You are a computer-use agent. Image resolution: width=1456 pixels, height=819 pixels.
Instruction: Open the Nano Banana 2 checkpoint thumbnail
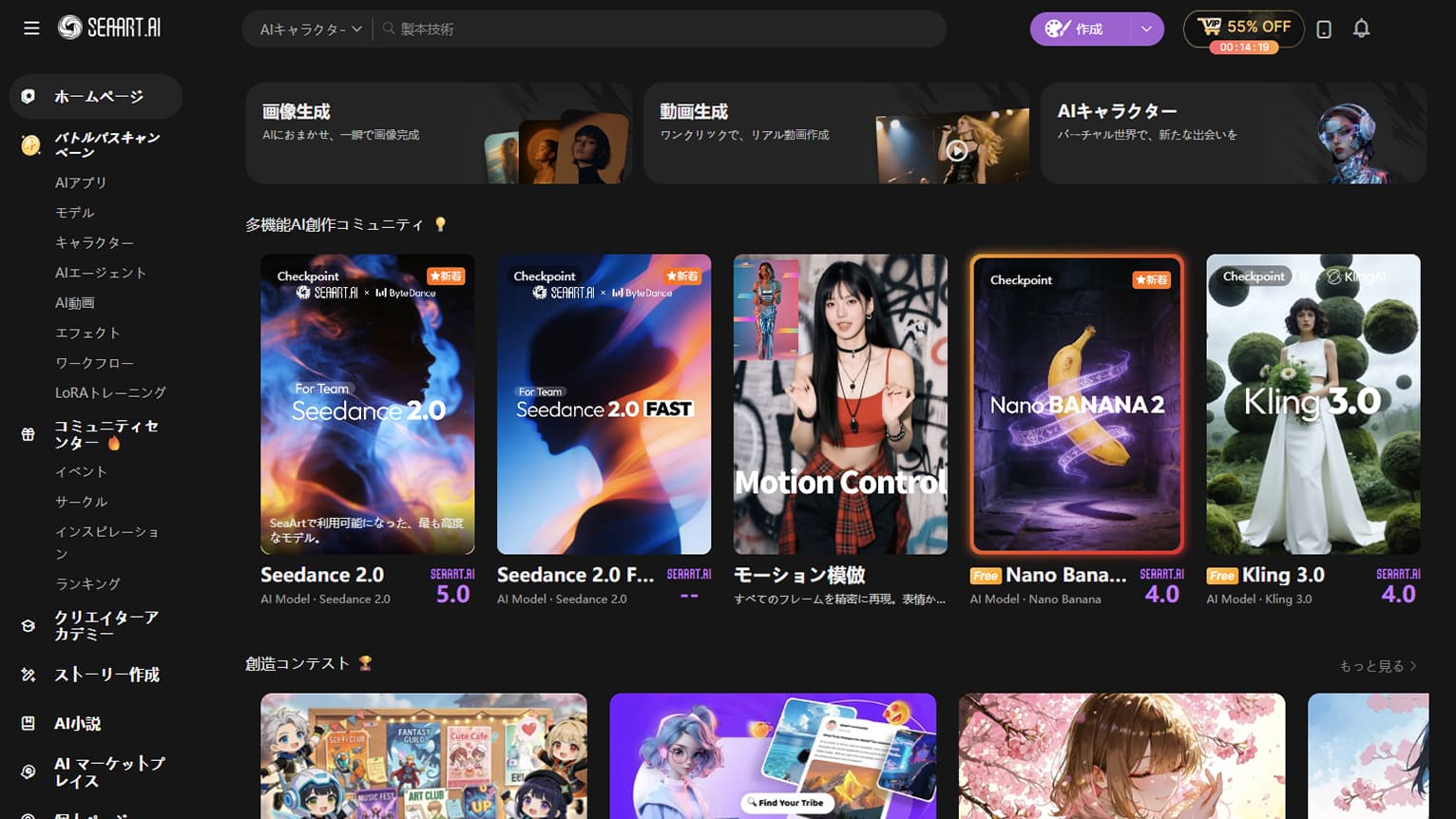click(x=1077, y=404)
